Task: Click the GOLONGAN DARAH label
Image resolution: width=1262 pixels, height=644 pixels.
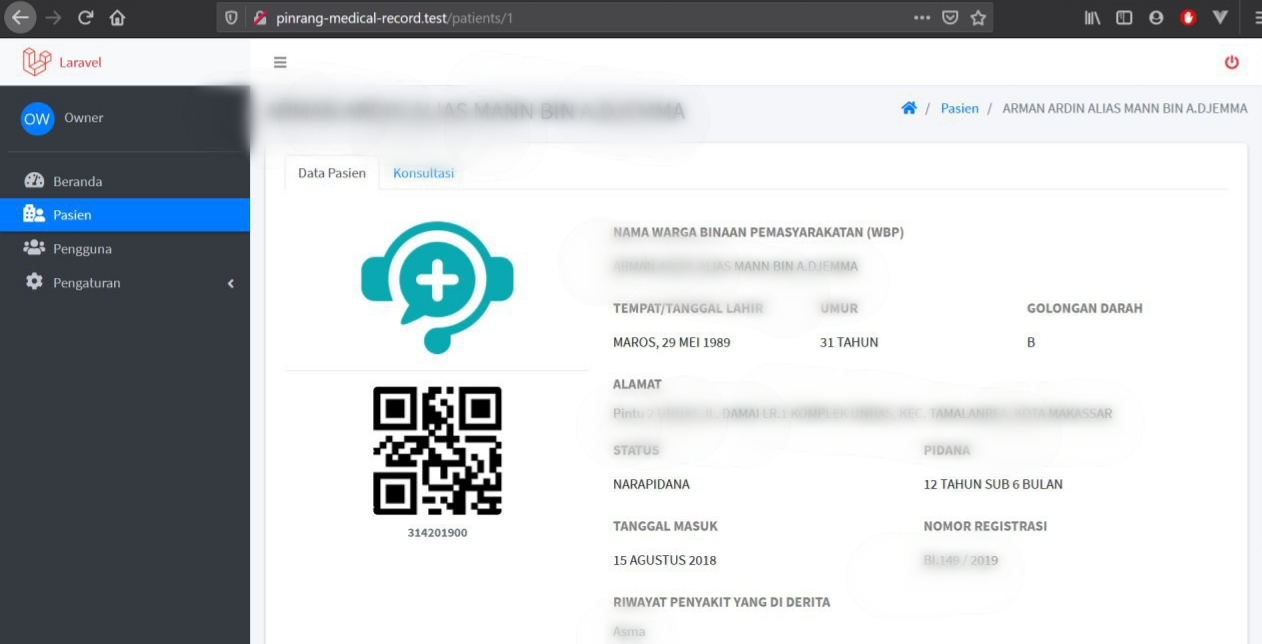Action: (x=1085, y=308)
